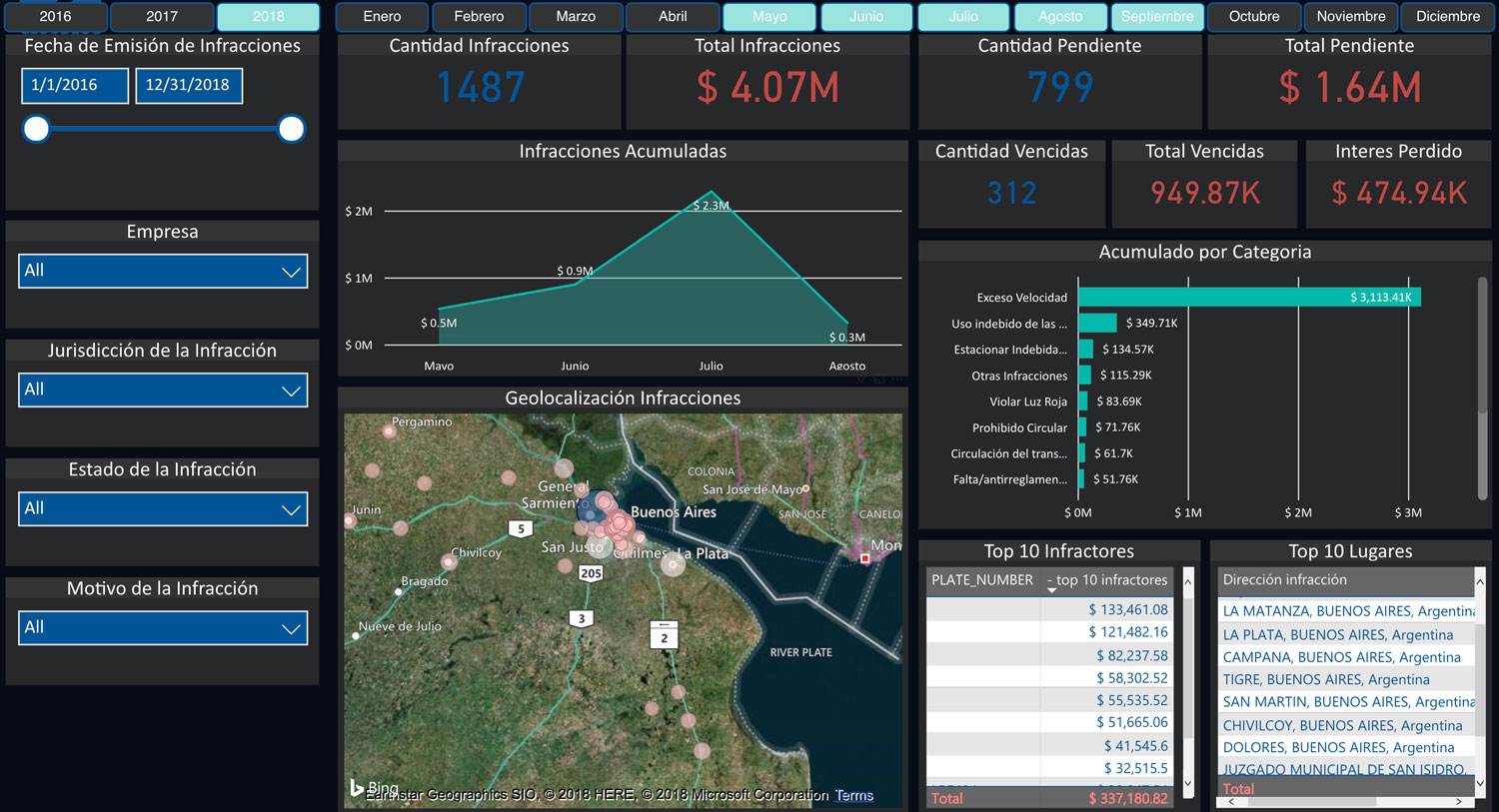This screenshot has width=1499, height=812.
Task: Select the map bubble at La Plata
Action: (674, 565)
